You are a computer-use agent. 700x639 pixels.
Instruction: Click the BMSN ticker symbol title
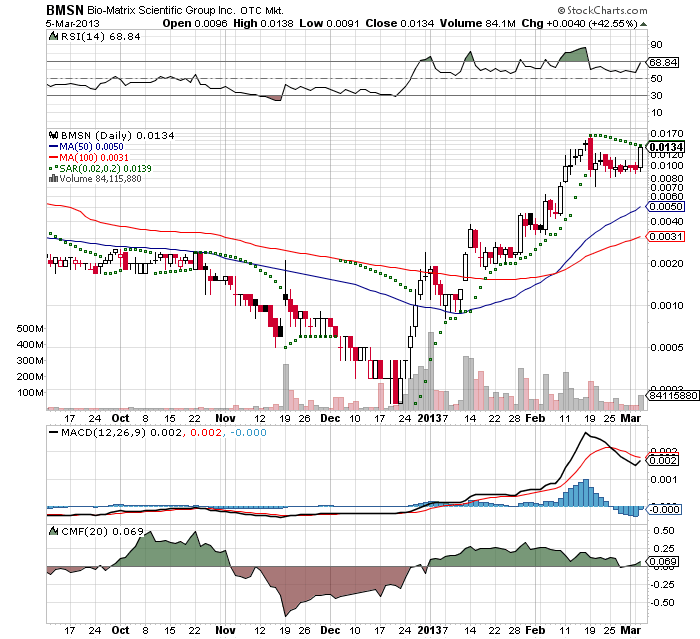(66, 10)
